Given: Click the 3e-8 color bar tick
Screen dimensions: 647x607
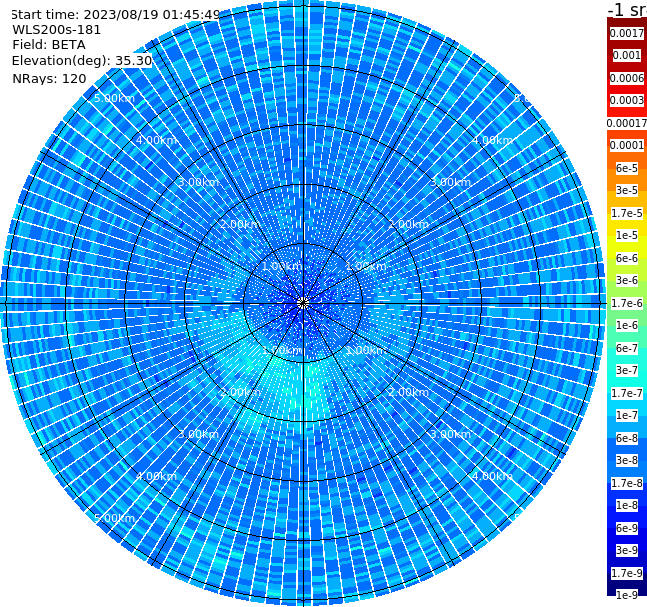Looking at the screenshot, I should click(627, 460).
